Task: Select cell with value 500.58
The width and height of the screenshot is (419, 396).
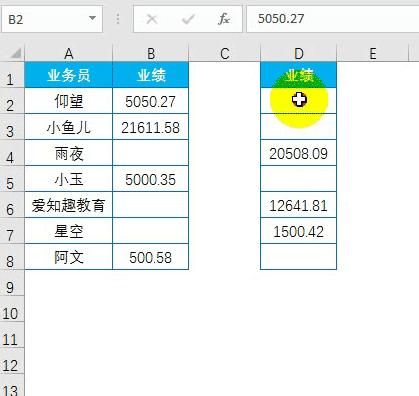Action: pos(151,257)
